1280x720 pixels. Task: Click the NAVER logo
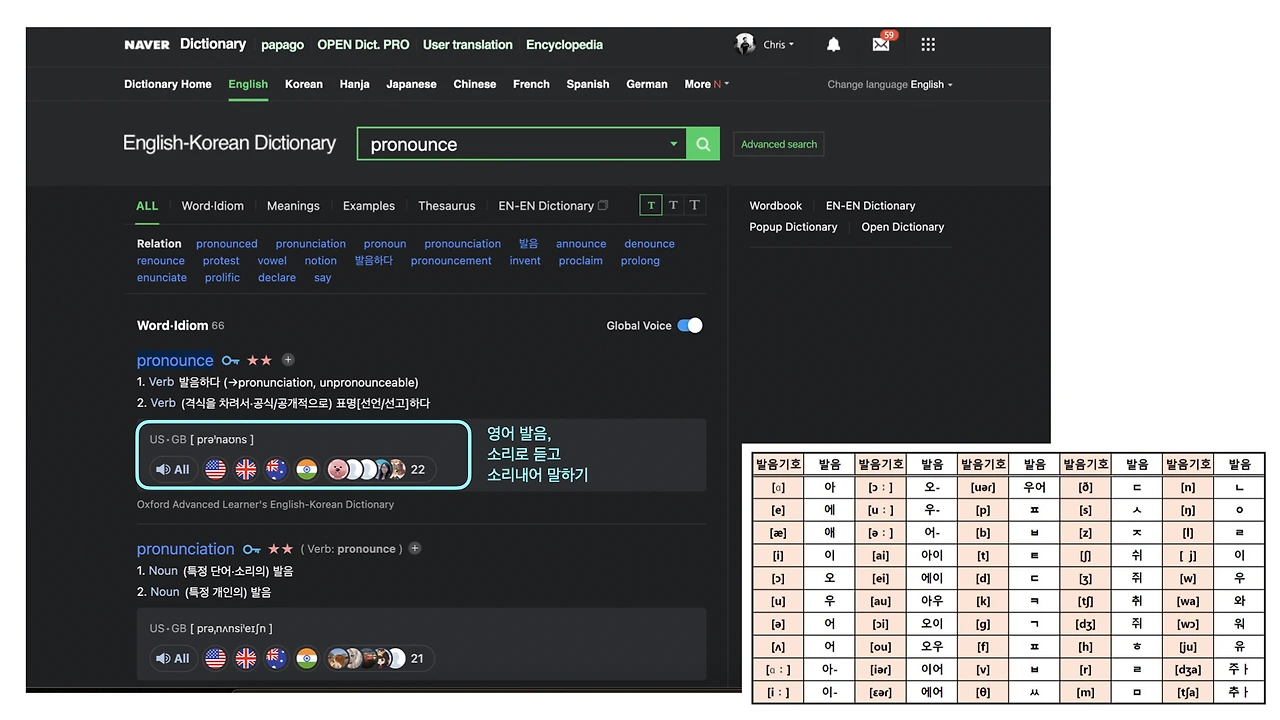tap(147, 45)
